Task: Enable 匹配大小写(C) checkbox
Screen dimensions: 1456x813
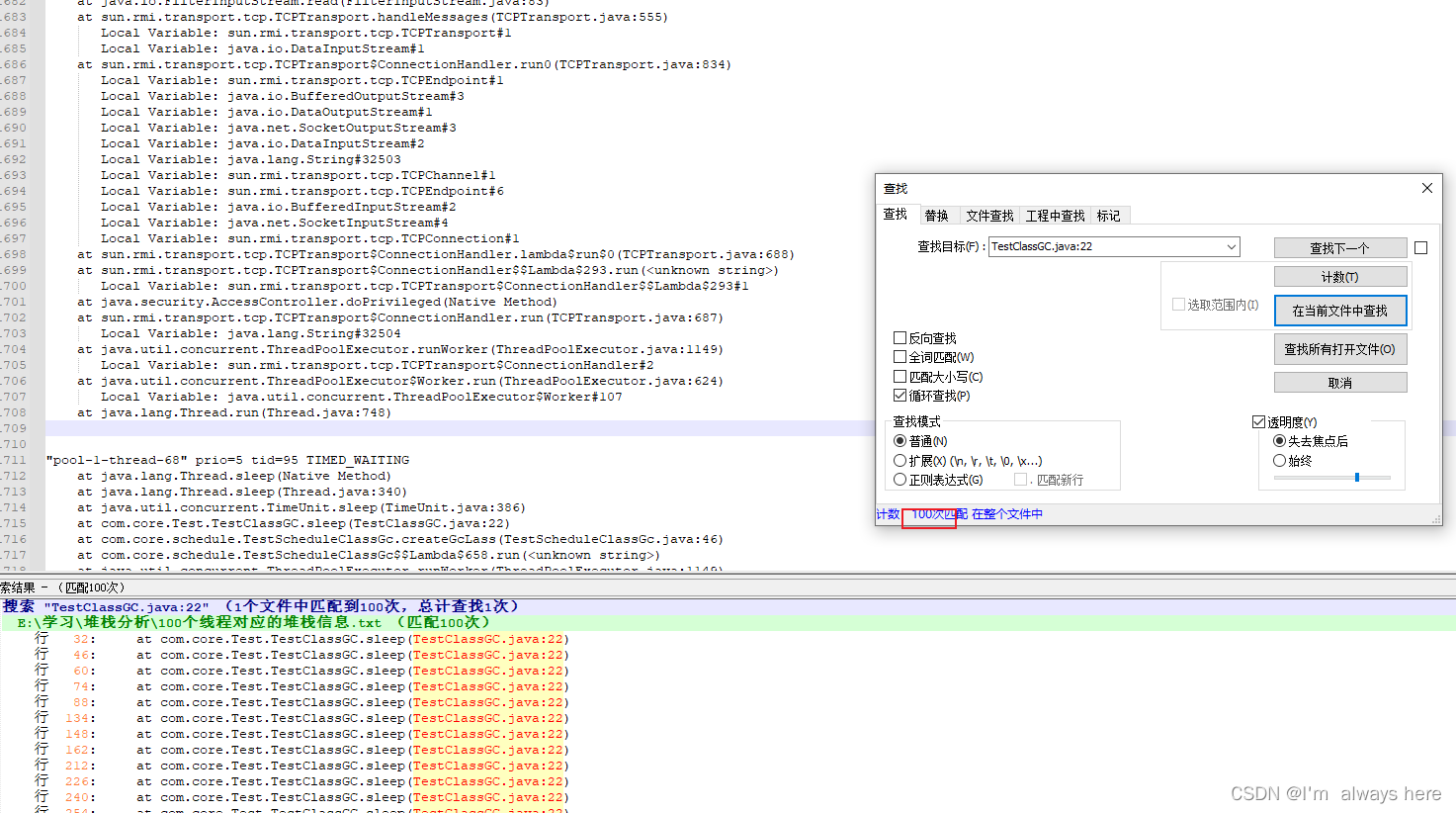Action: [x=899, y=377]
